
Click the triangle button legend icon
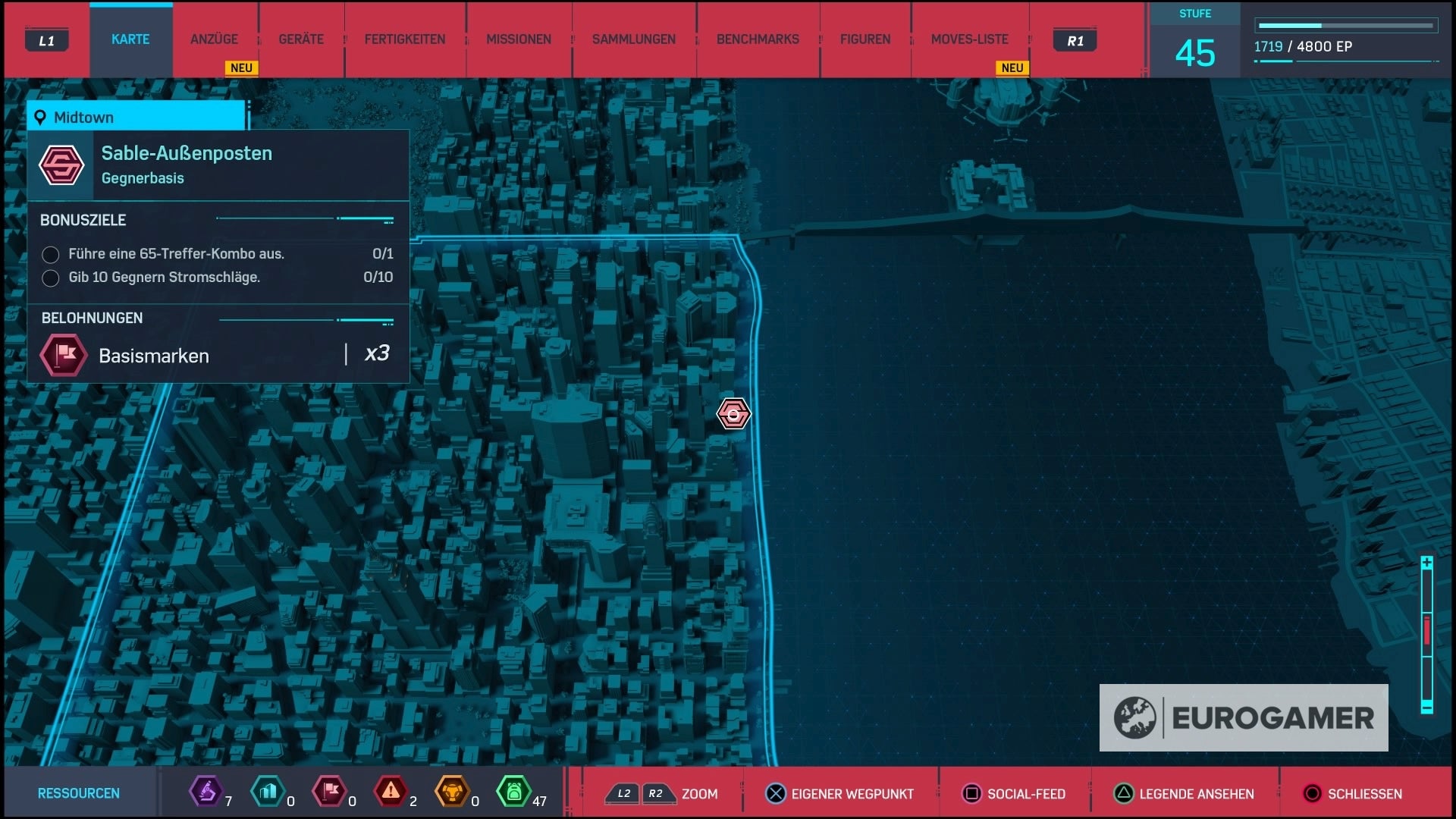pos(1124,794)
